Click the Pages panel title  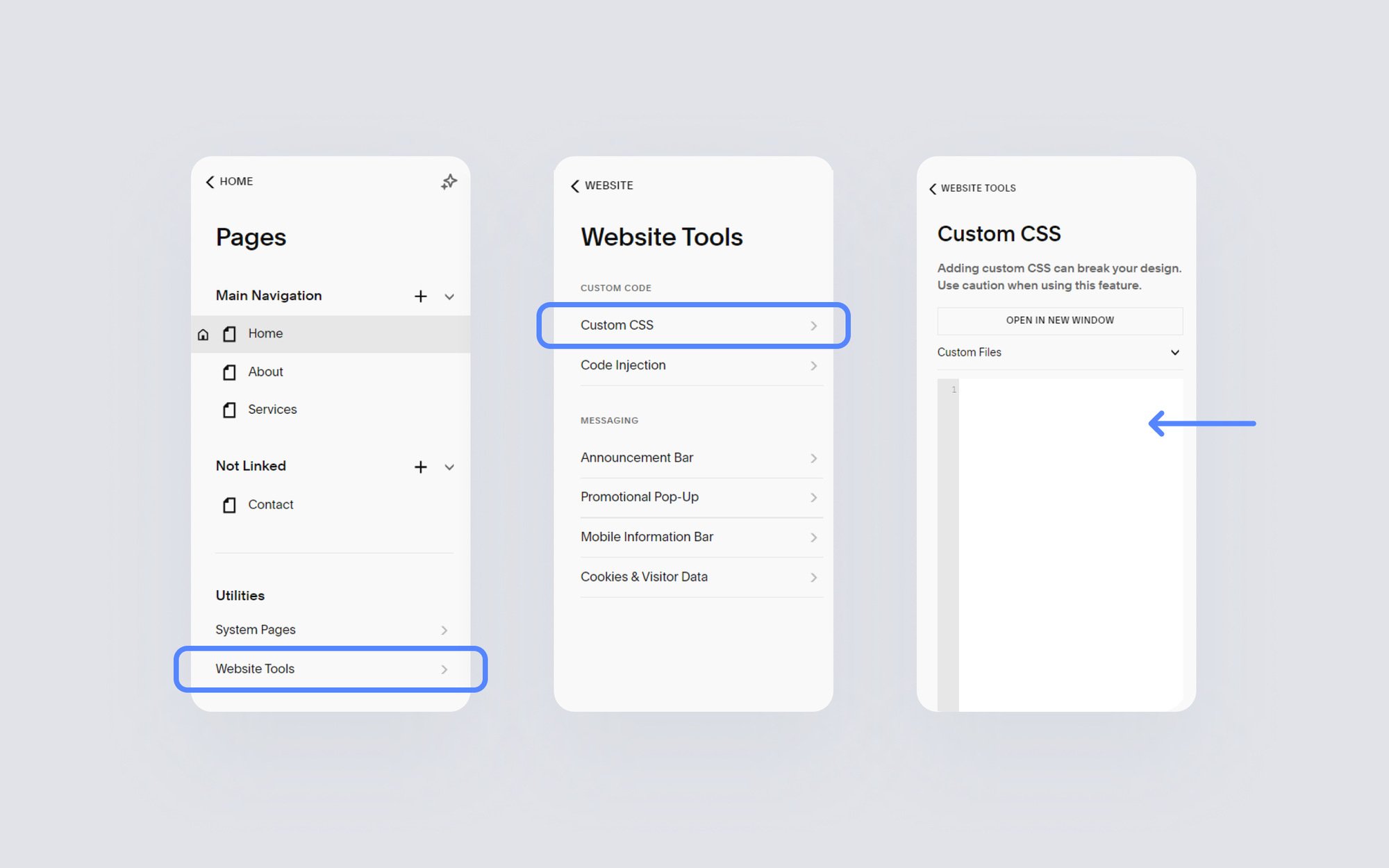[x=251, y=238]
